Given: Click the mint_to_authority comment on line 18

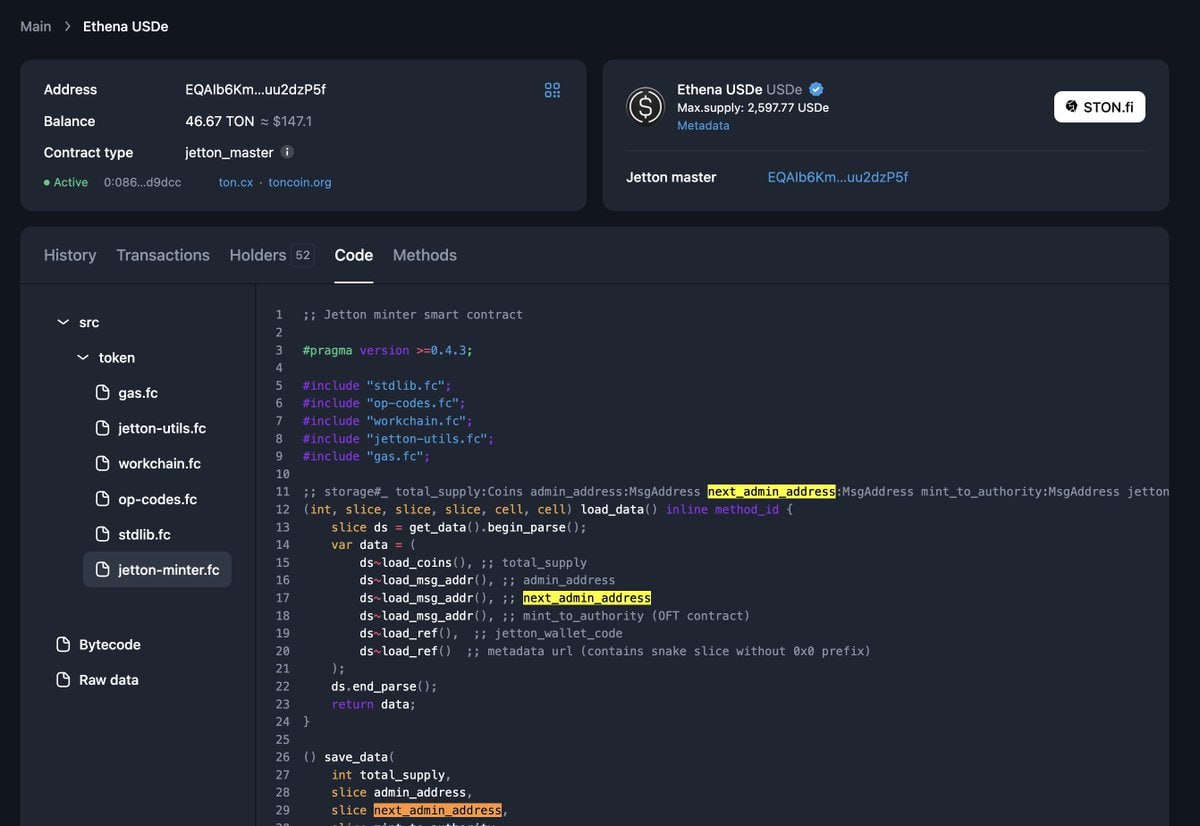Looking at the screenshot, I should [626, 616].
